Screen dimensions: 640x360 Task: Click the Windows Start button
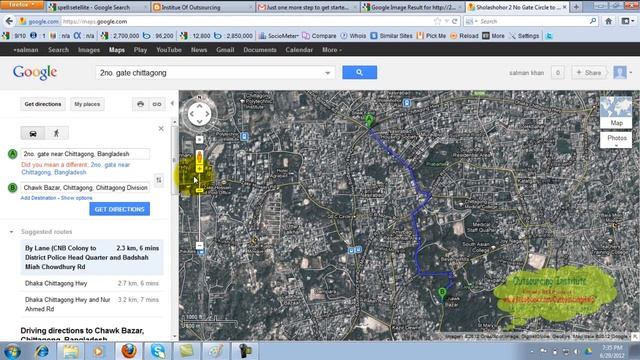pyautogui.click(x=12, y=351)
